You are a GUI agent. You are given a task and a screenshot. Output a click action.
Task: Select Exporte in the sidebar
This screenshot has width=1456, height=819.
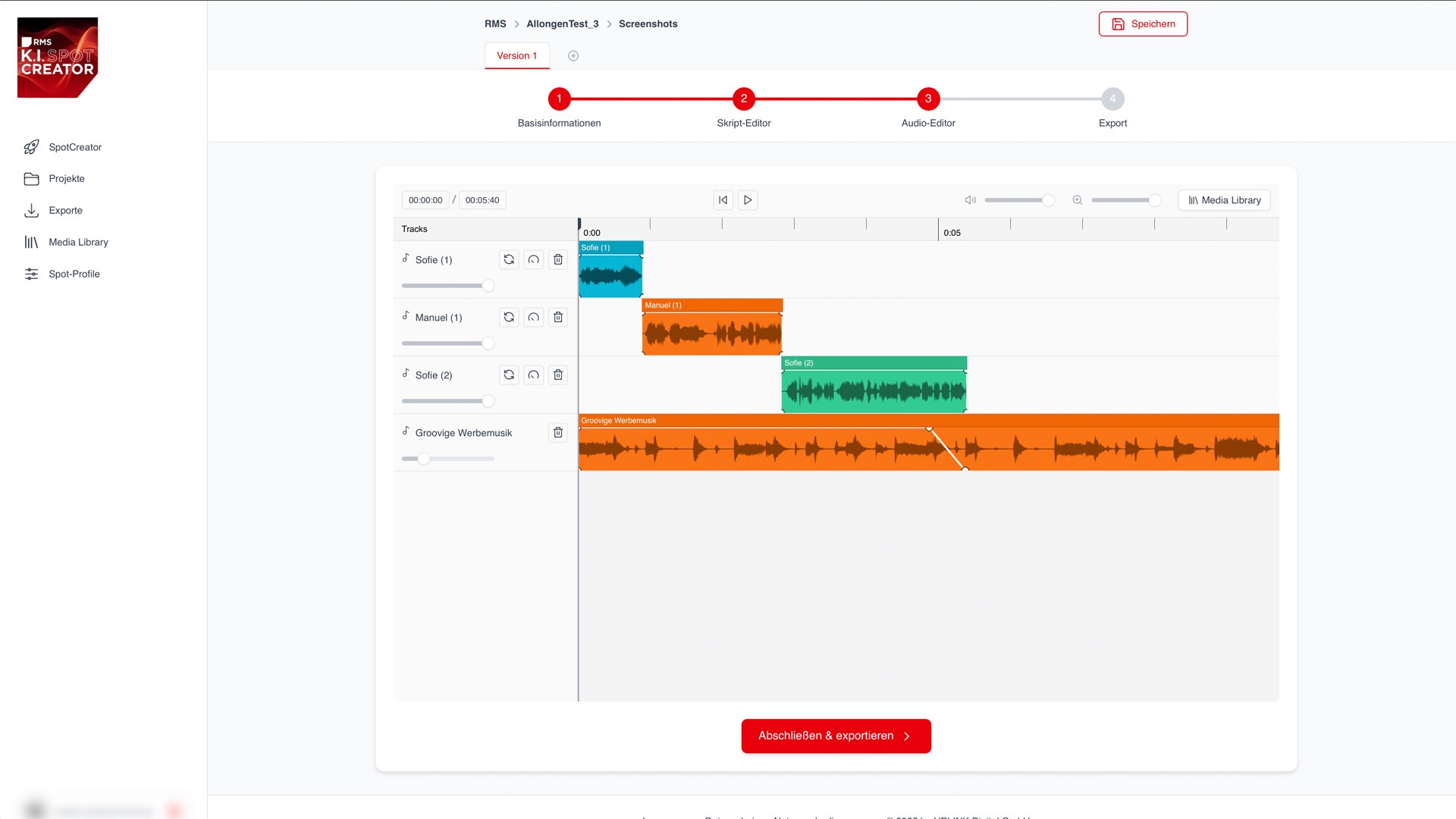click(x=66, y=210)
